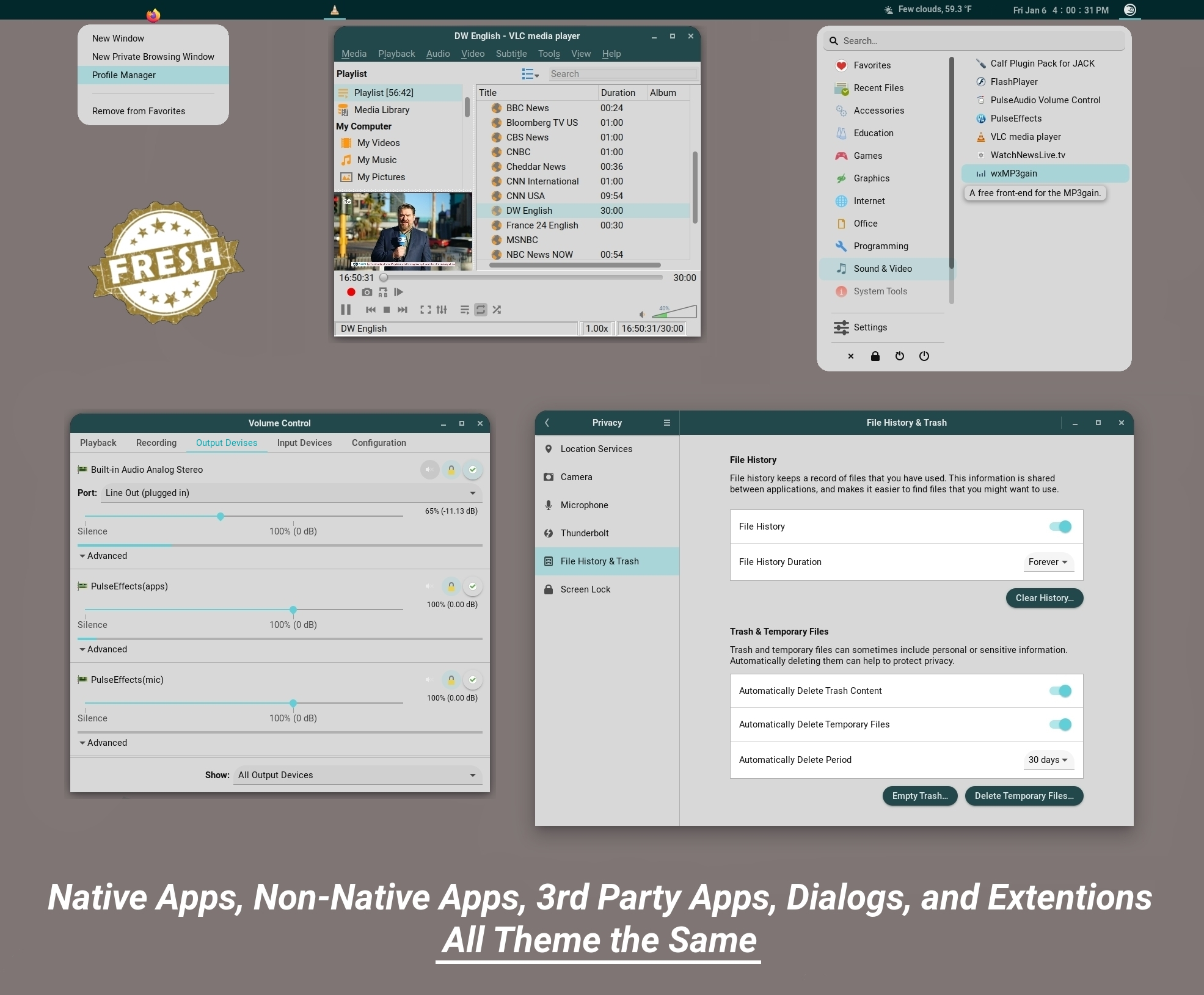Click the VLC cone icon in top panel
The height and width of the screenshot is (995, 1204).
pos(335,10)
